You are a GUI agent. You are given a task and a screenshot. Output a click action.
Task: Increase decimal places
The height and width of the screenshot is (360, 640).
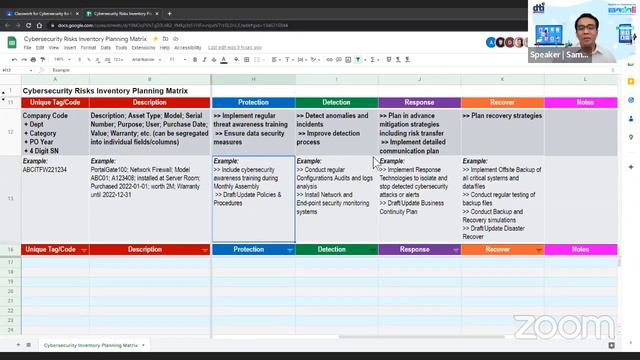click(x=107, y=60)
